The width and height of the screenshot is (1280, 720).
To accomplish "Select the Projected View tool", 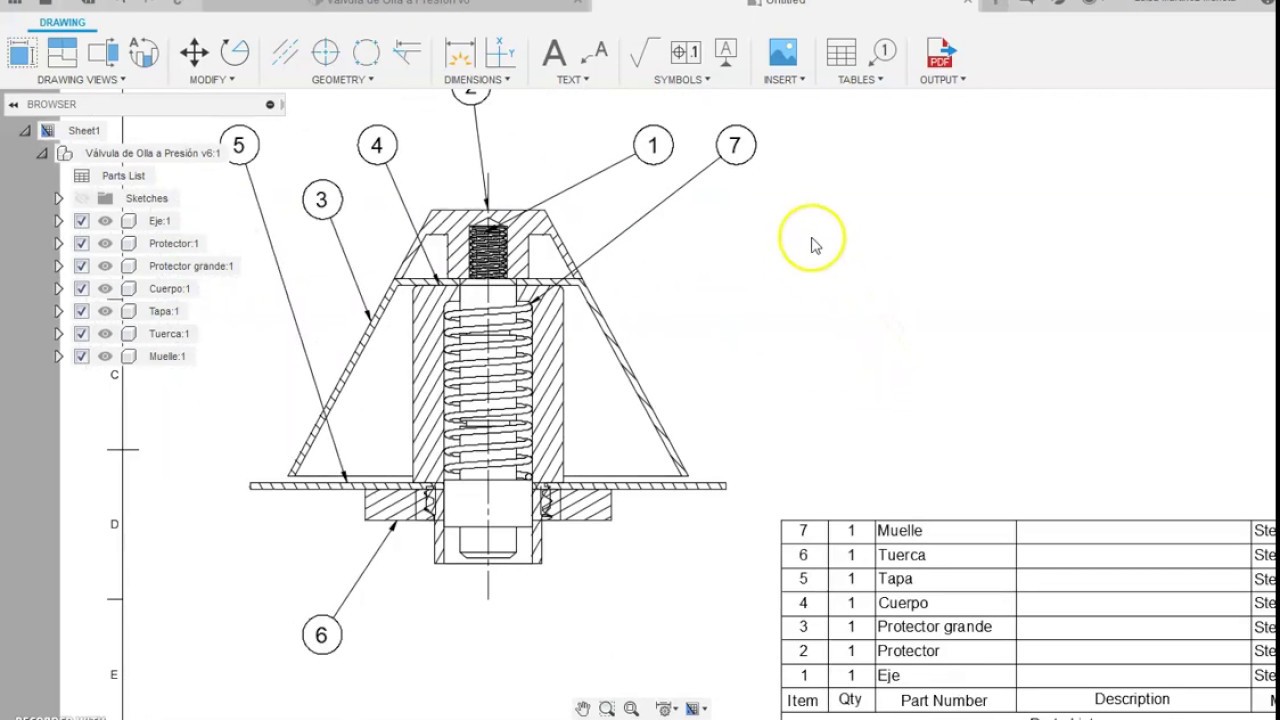I will pyautogui.click(x=62, y=52).
